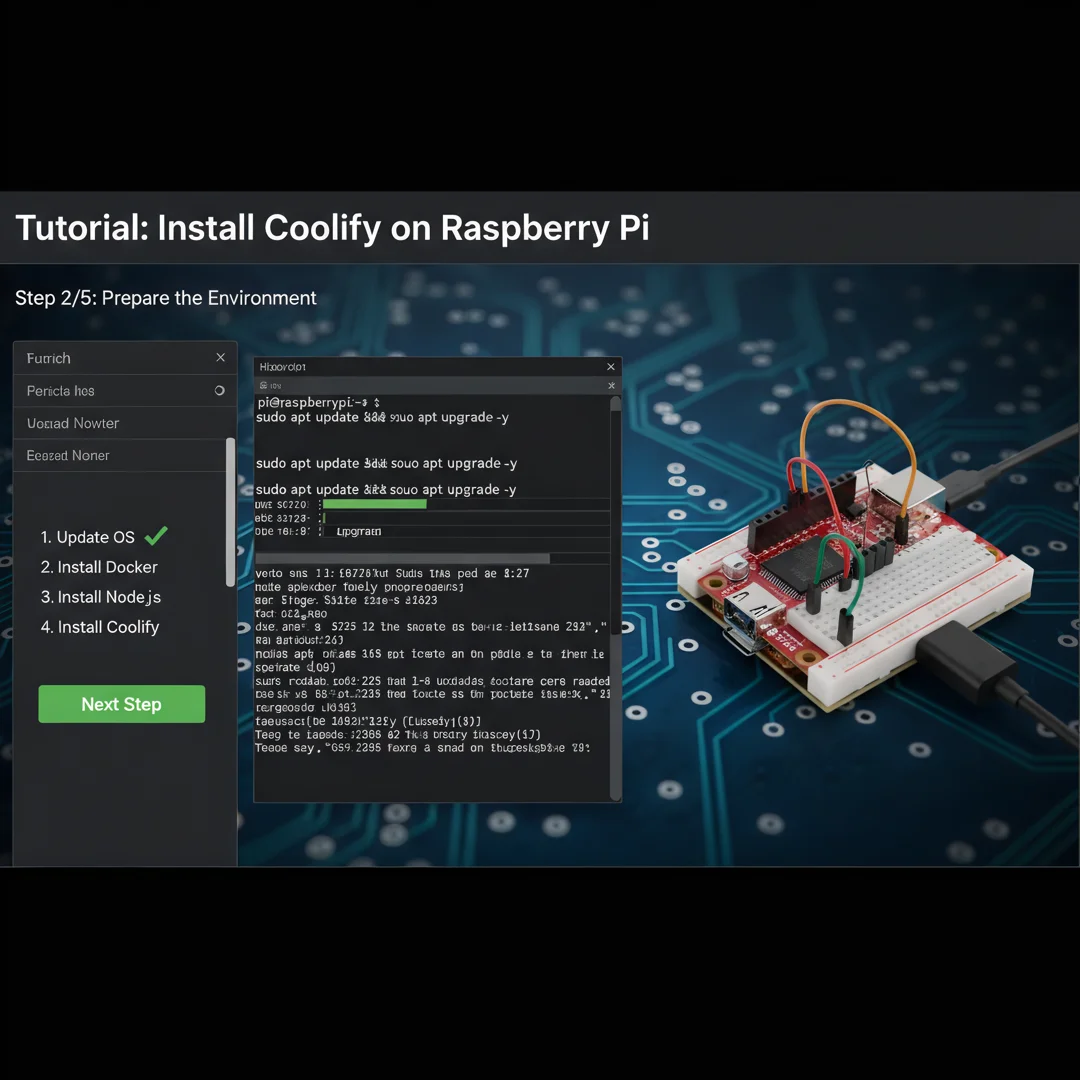Viewport: 1080px width, 1080px height.
Task: Select the '1. Update OS' step
Action: click(x=87, y=537)
